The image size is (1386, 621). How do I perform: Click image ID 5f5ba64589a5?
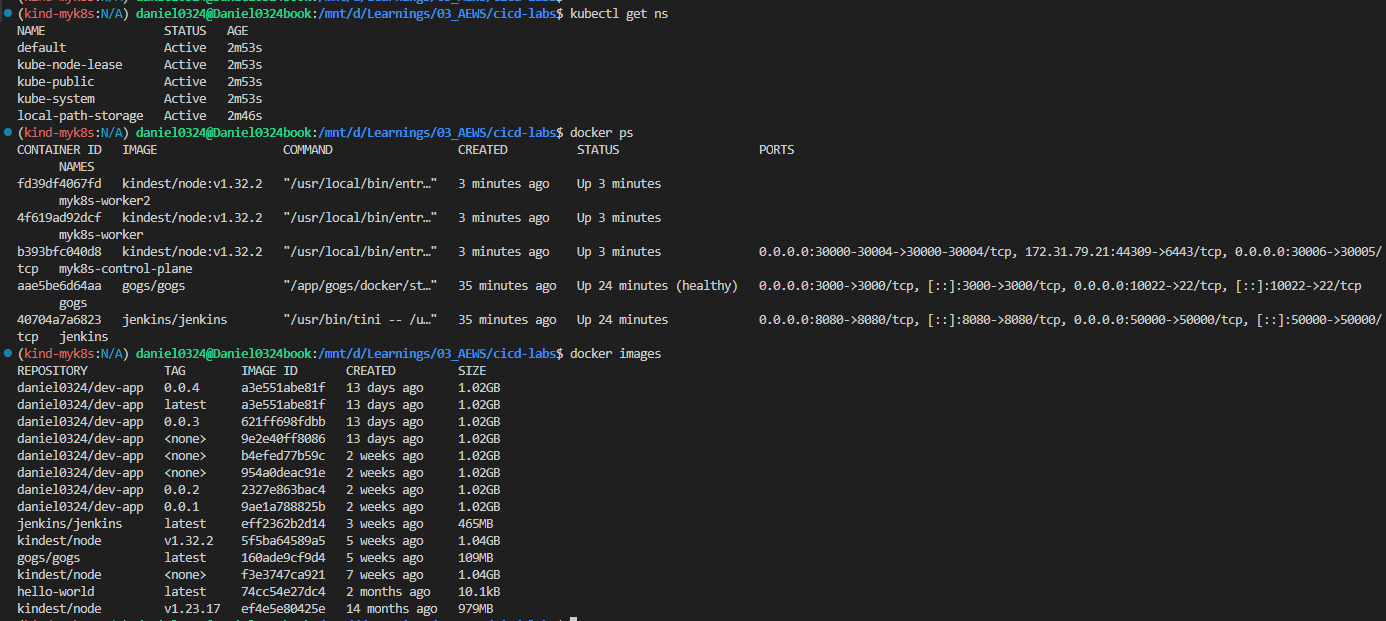pyautogui.click(x=283, y=541)
